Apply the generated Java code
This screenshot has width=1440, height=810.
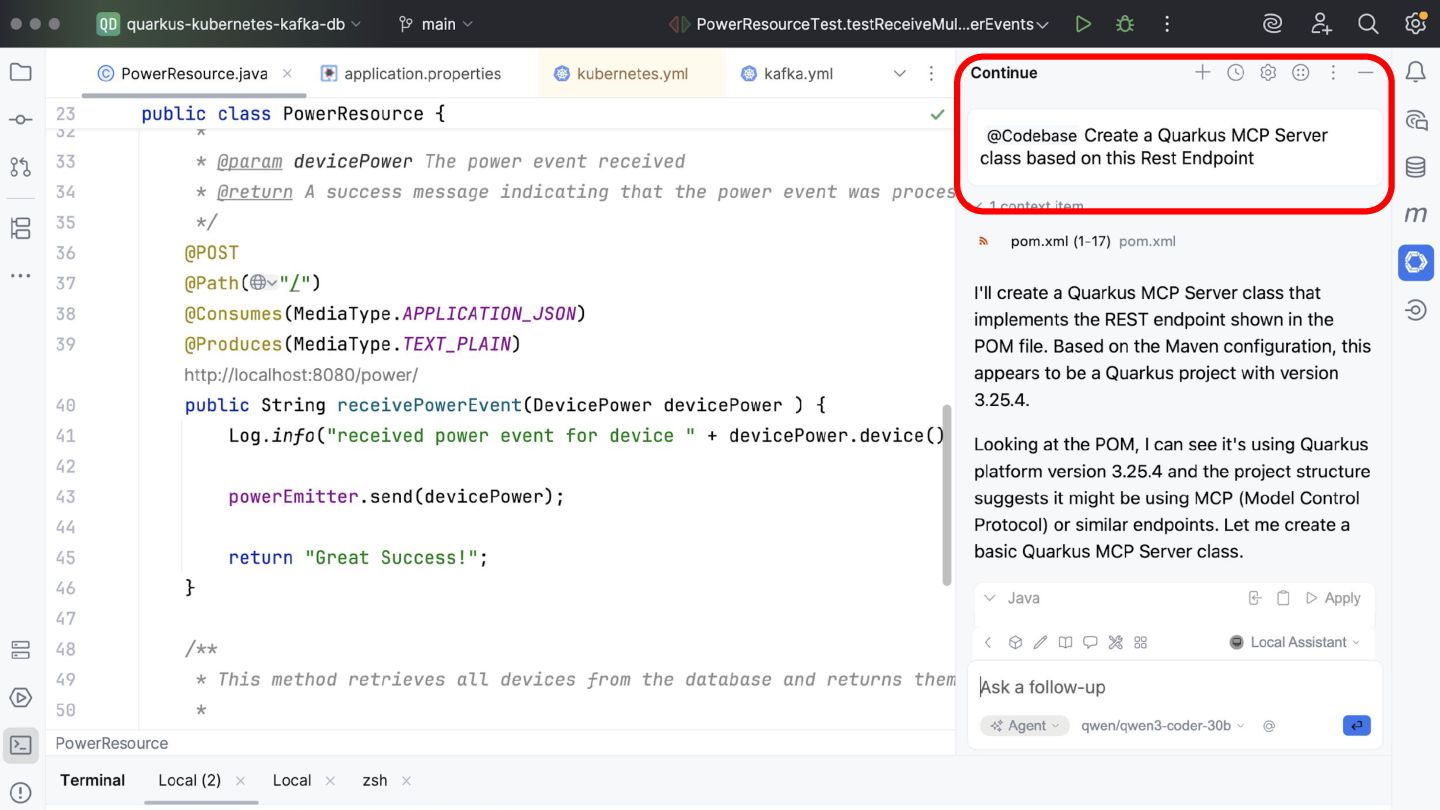tap(1333, 598)
